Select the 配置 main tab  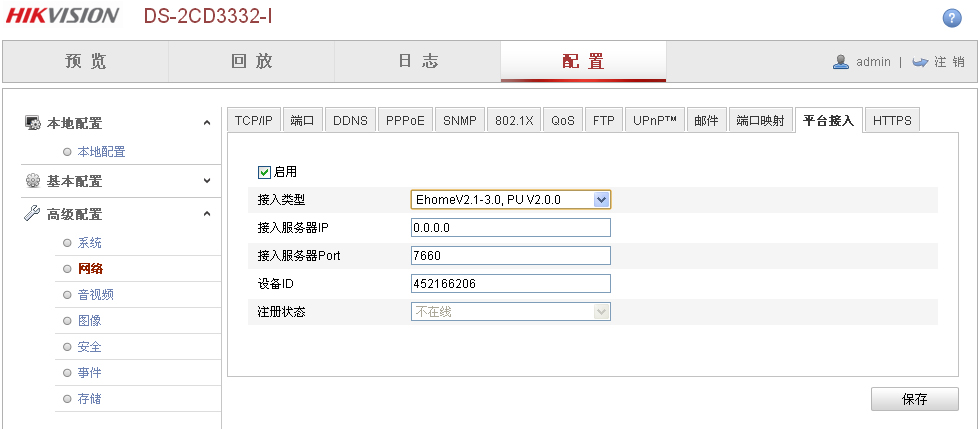pos(583,61)
